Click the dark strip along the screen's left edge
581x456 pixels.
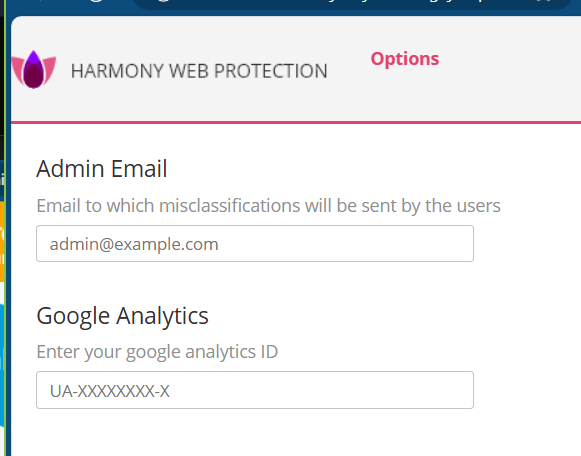[1, 74]
